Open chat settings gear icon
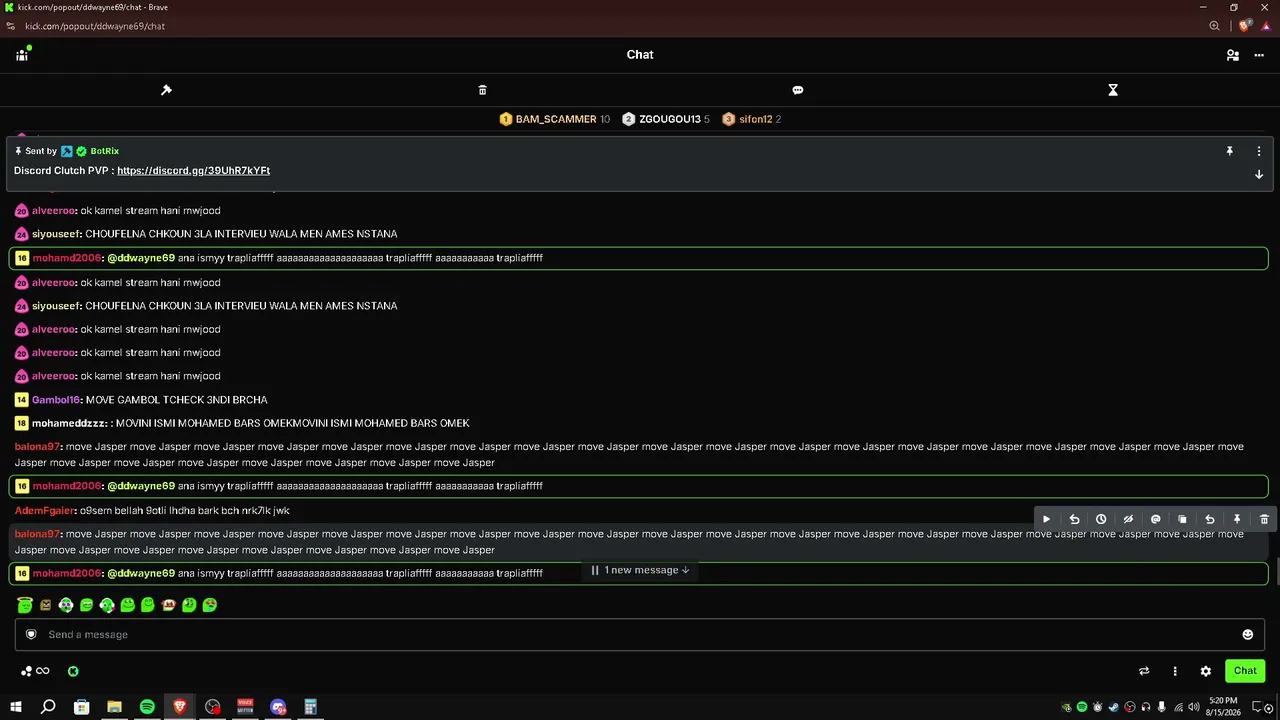The image size is (1280, 720). 1206,671
